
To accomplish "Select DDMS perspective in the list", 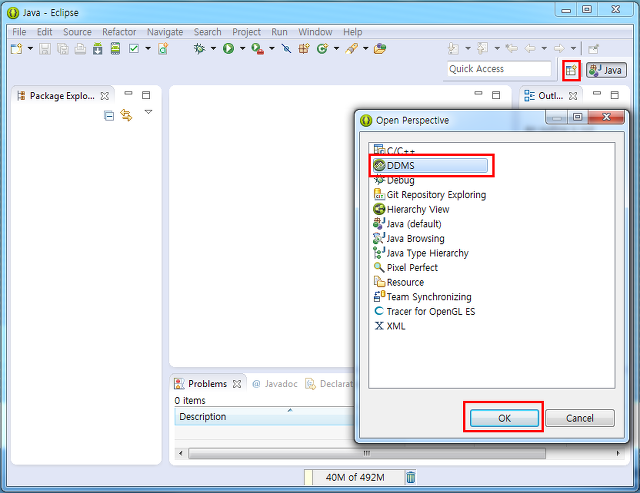I will tap(430, 165).
